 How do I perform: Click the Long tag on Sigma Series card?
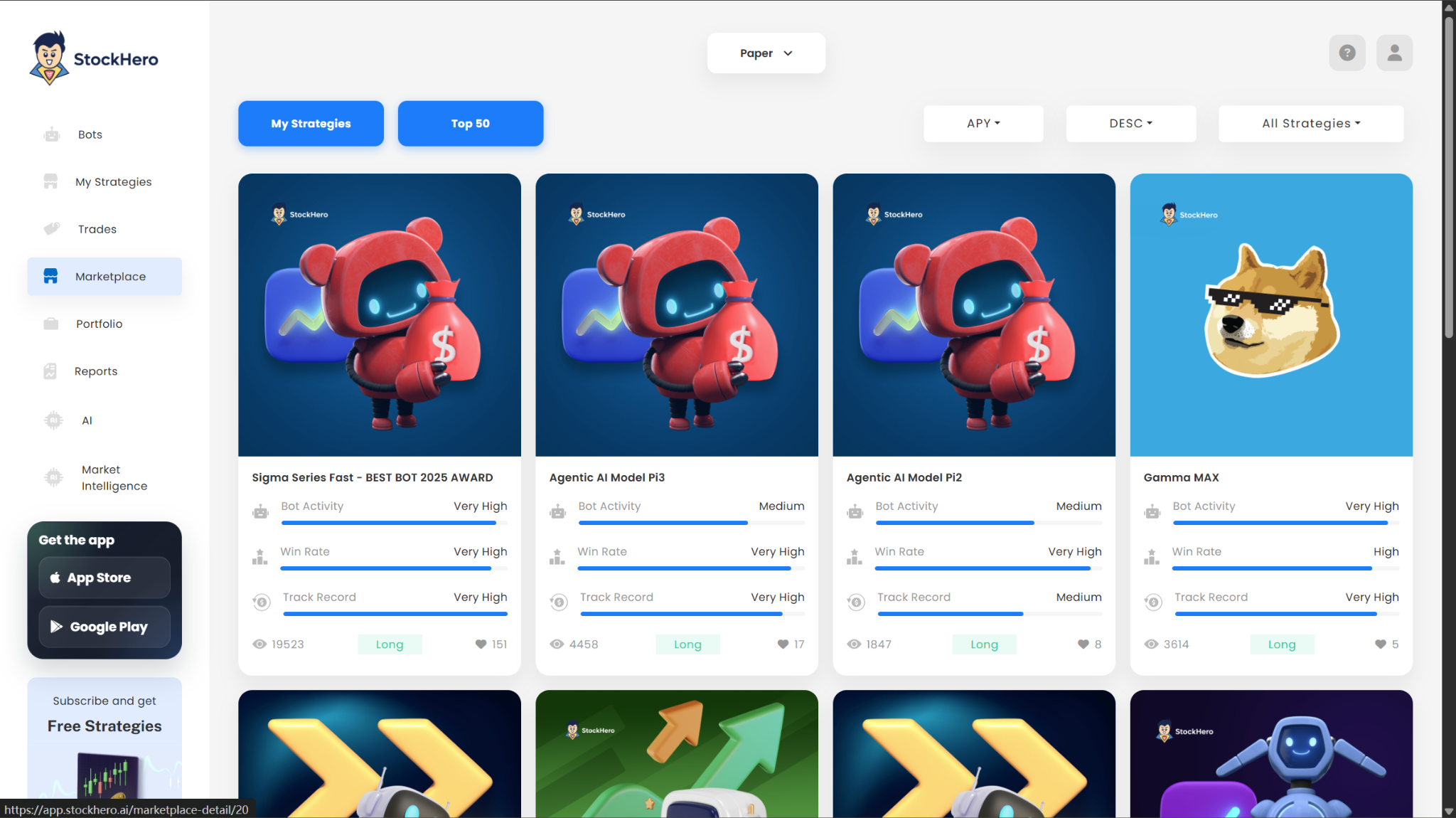tap(390, 644)
